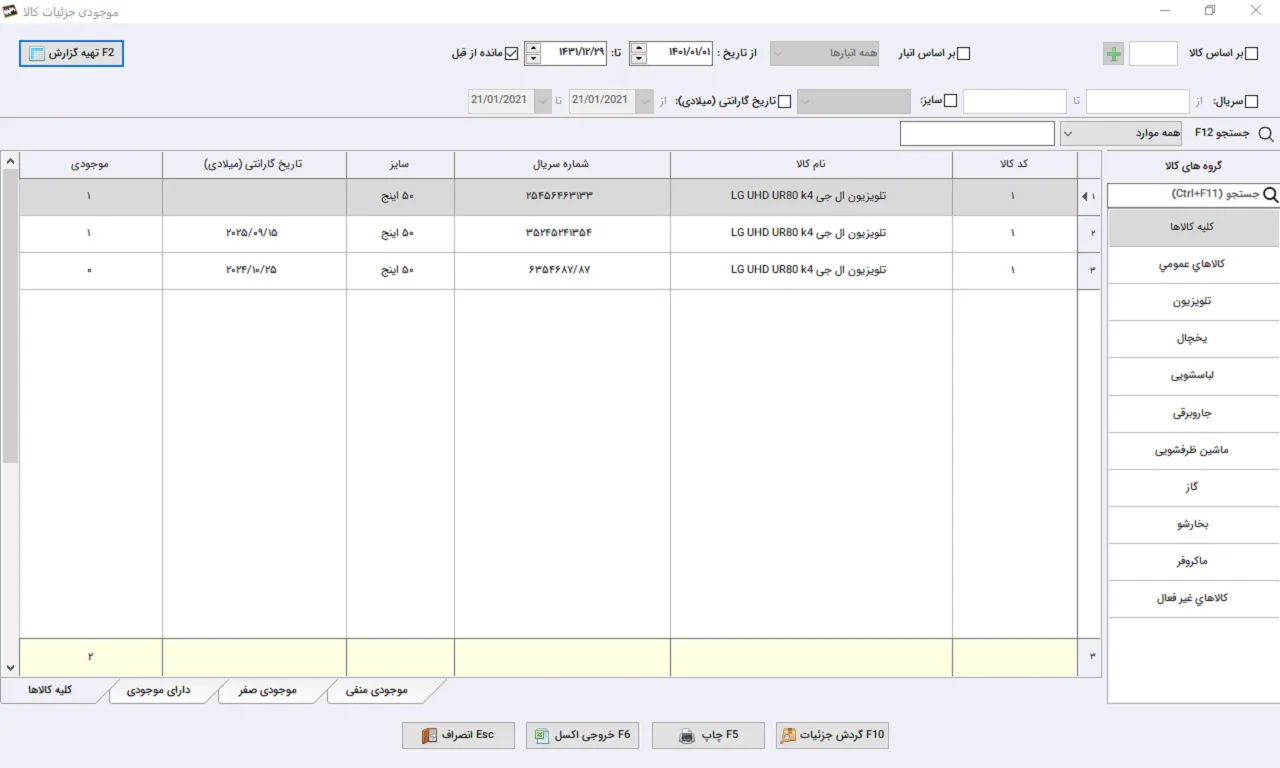Click the stepper next to date ۱۴۰۱/۰۱/۰۱
Viewport: 1280px width, 768px height.
pyautogui.click(x=638, y=54)
